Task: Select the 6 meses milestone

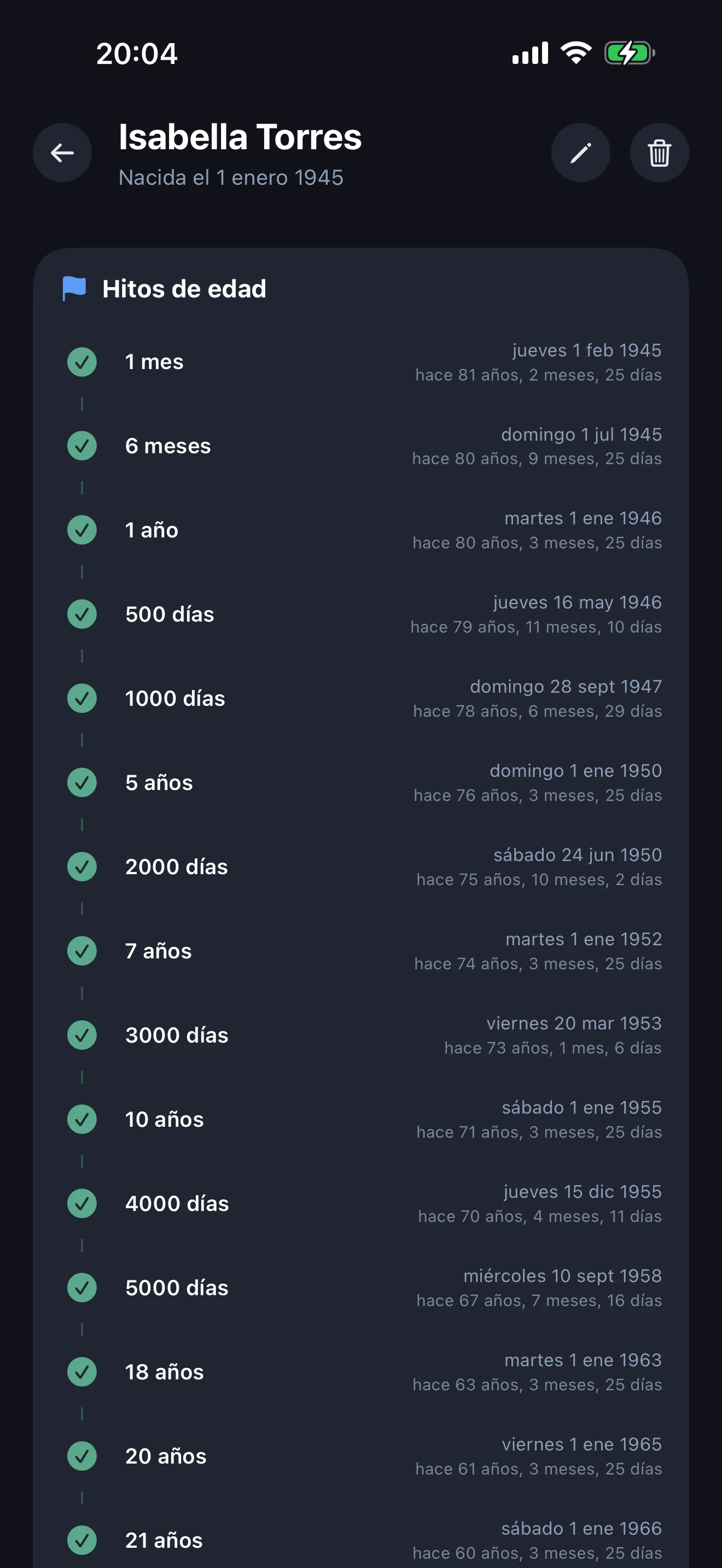Action: pos(168,446)
